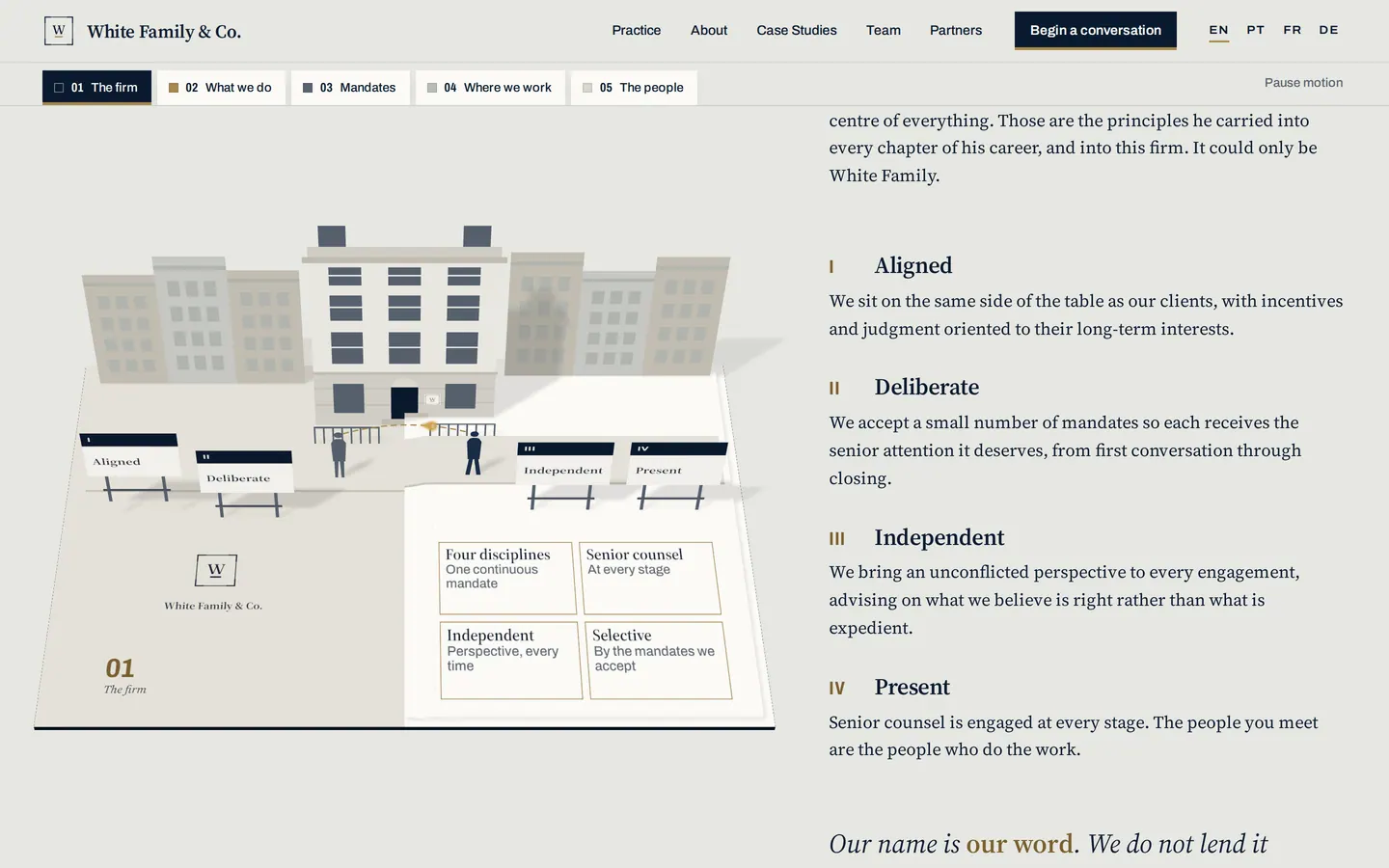Switch language to DE

click(1328, 30)
